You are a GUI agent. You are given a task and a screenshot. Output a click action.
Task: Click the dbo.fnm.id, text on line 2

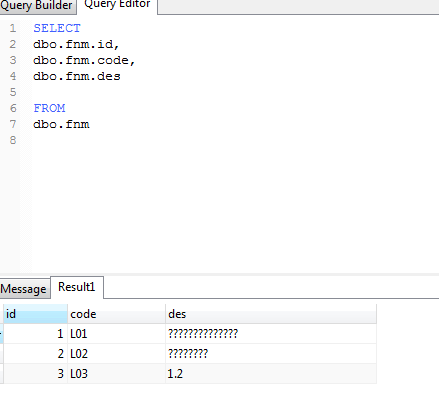[x=76, y=44]
